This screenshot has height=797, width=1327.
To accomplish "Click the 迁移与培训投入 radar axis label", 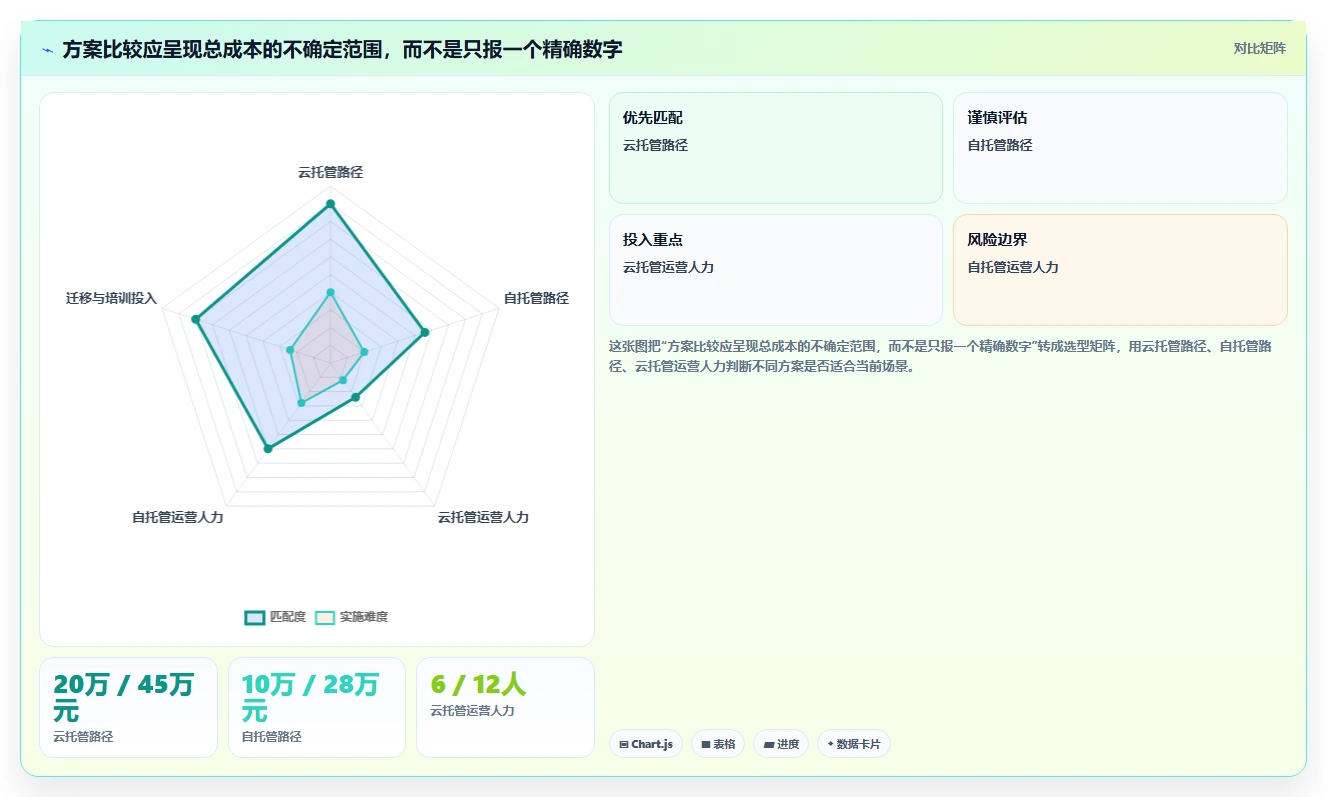I will point(112,298).
